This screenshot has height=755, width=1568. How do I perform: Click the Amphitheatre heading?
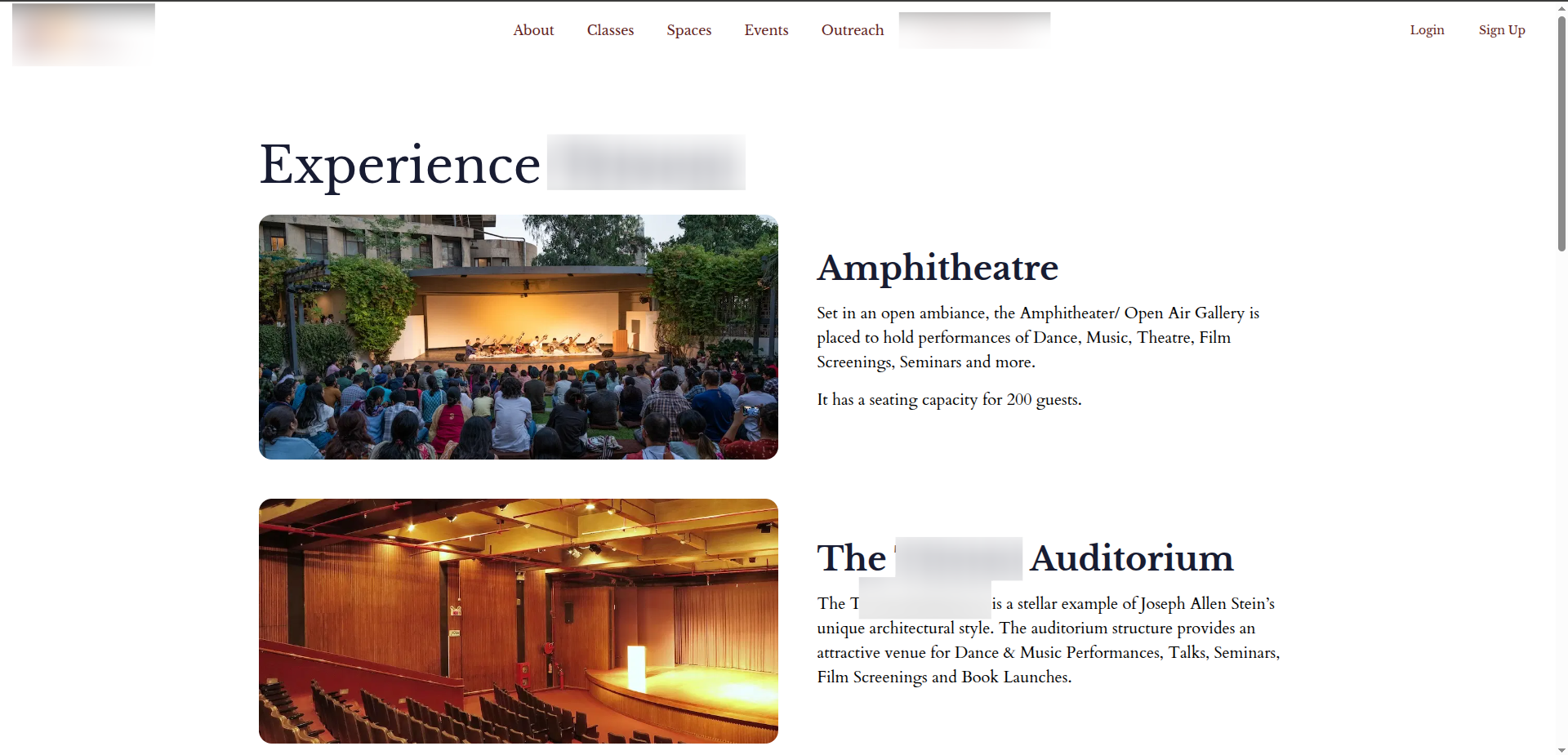coord(937,268)
